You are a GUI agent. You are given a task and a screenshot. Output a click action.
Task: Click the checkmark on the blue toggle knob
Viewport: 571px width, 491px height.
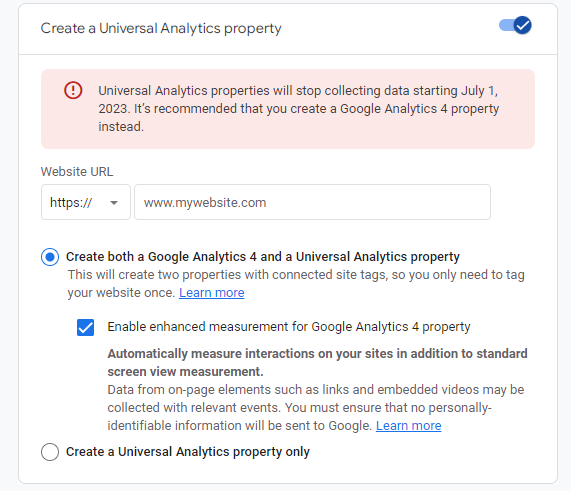pos(523,25)
